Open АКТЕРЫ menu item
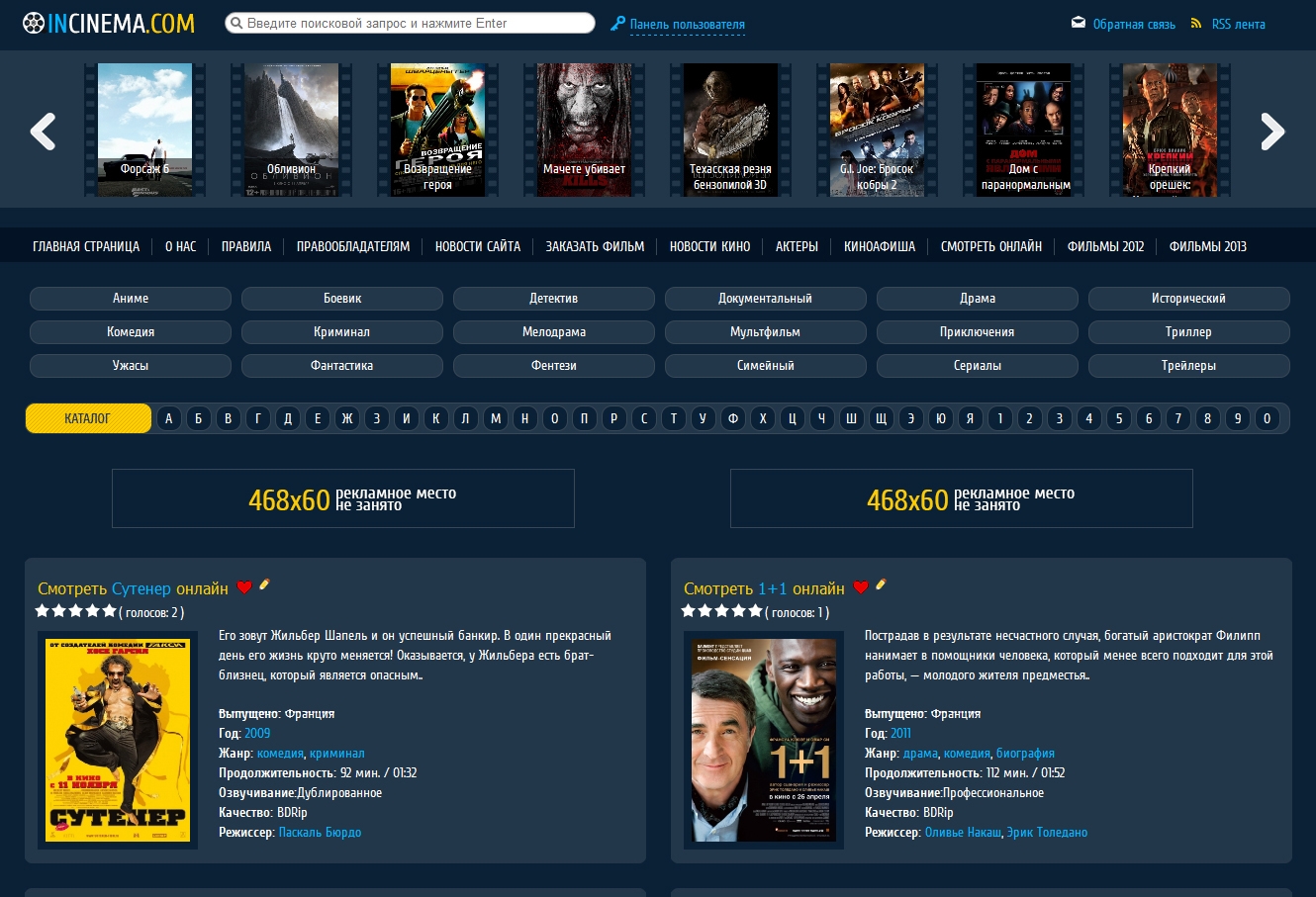 pos(797,247)
